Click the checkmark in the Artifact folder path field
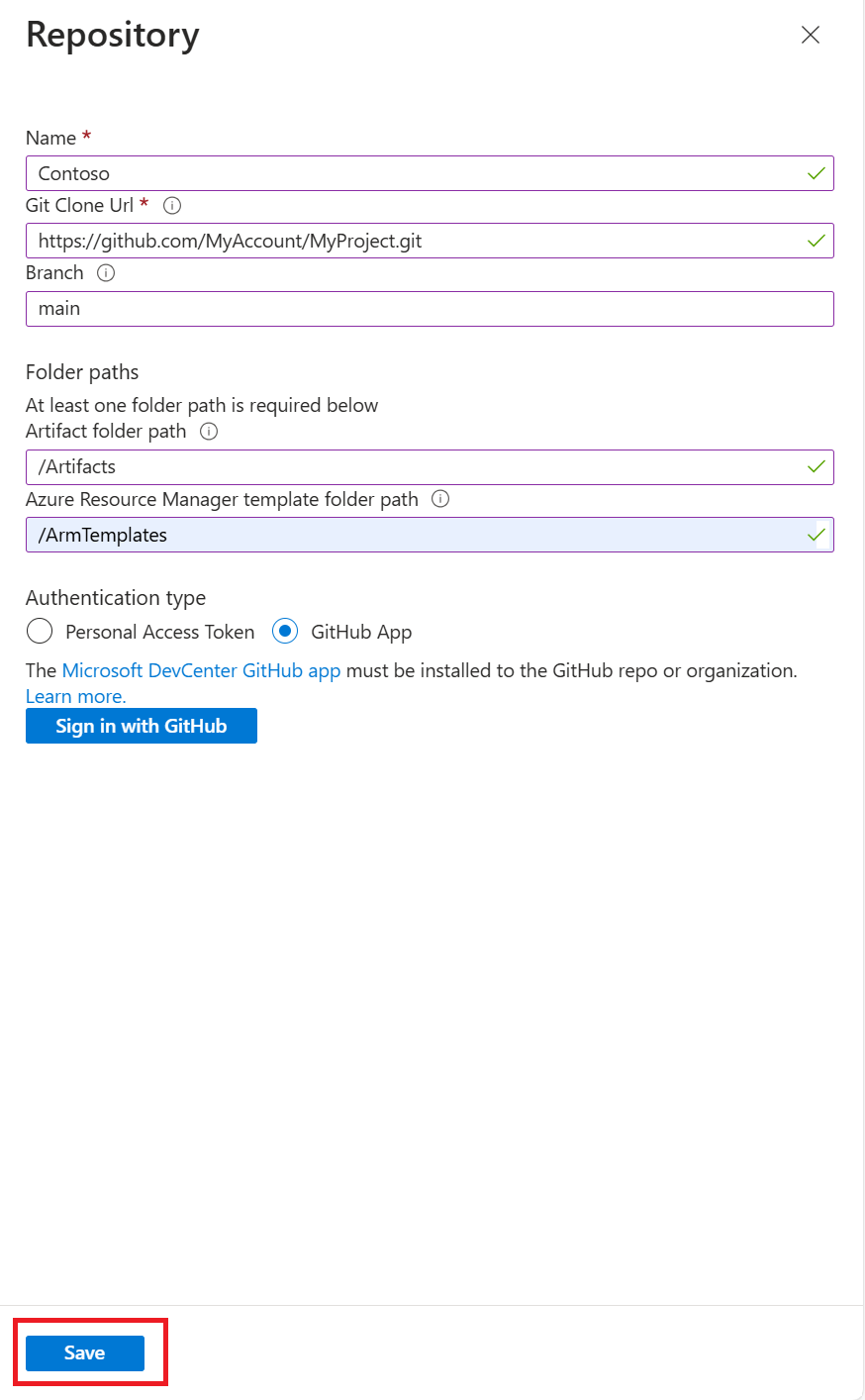The width and height of the screenshot is (865, 1400). (816, 466)
